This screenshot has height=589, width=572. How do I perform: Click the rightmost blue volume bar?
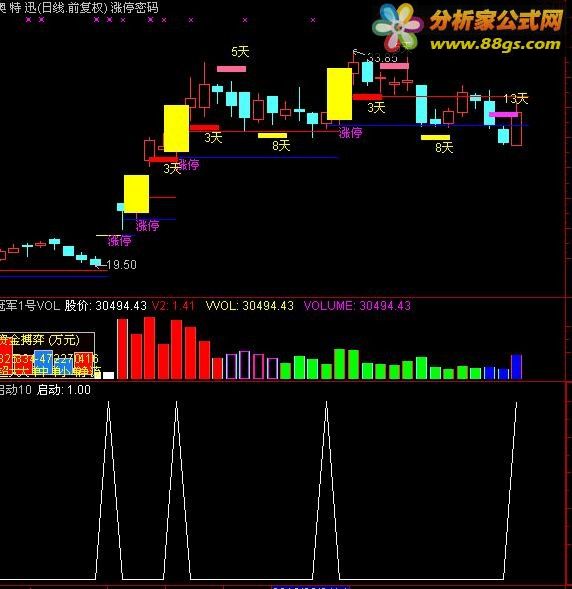coord(516,366)
